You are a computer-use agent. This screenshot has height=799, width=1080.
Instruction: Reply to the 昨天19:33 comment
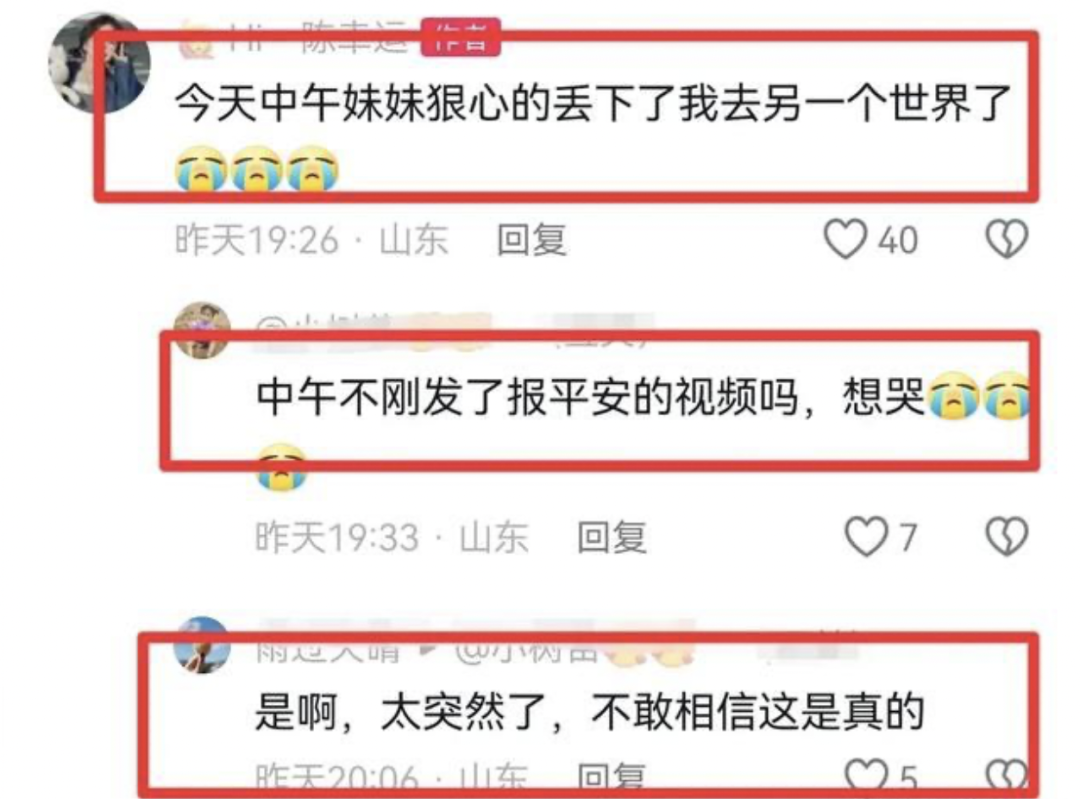(612, 537)
